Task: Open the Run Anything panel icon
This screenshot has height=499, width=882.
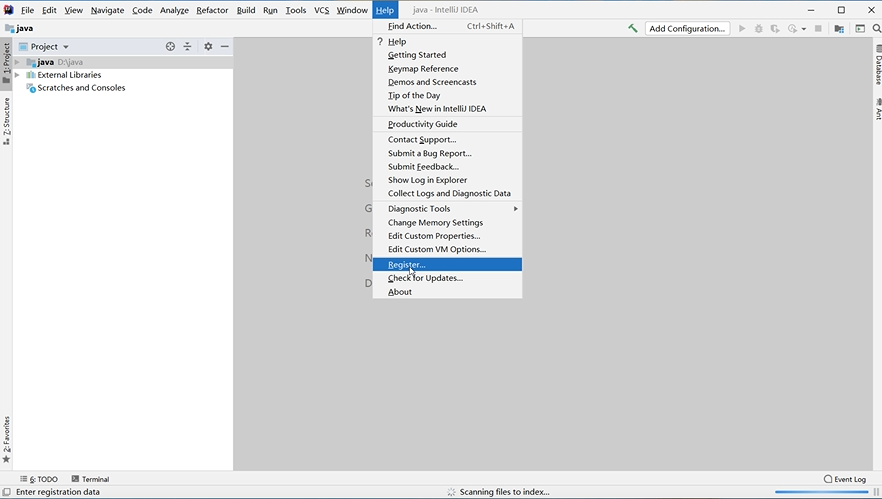Action: 860,28
